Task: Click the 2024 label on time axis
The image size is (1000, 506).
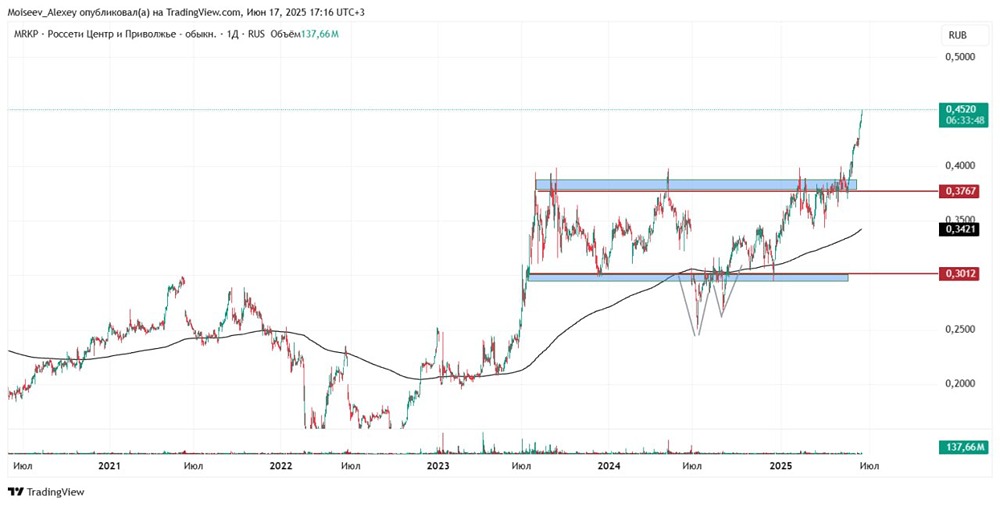Action: [x=608, y=466]
